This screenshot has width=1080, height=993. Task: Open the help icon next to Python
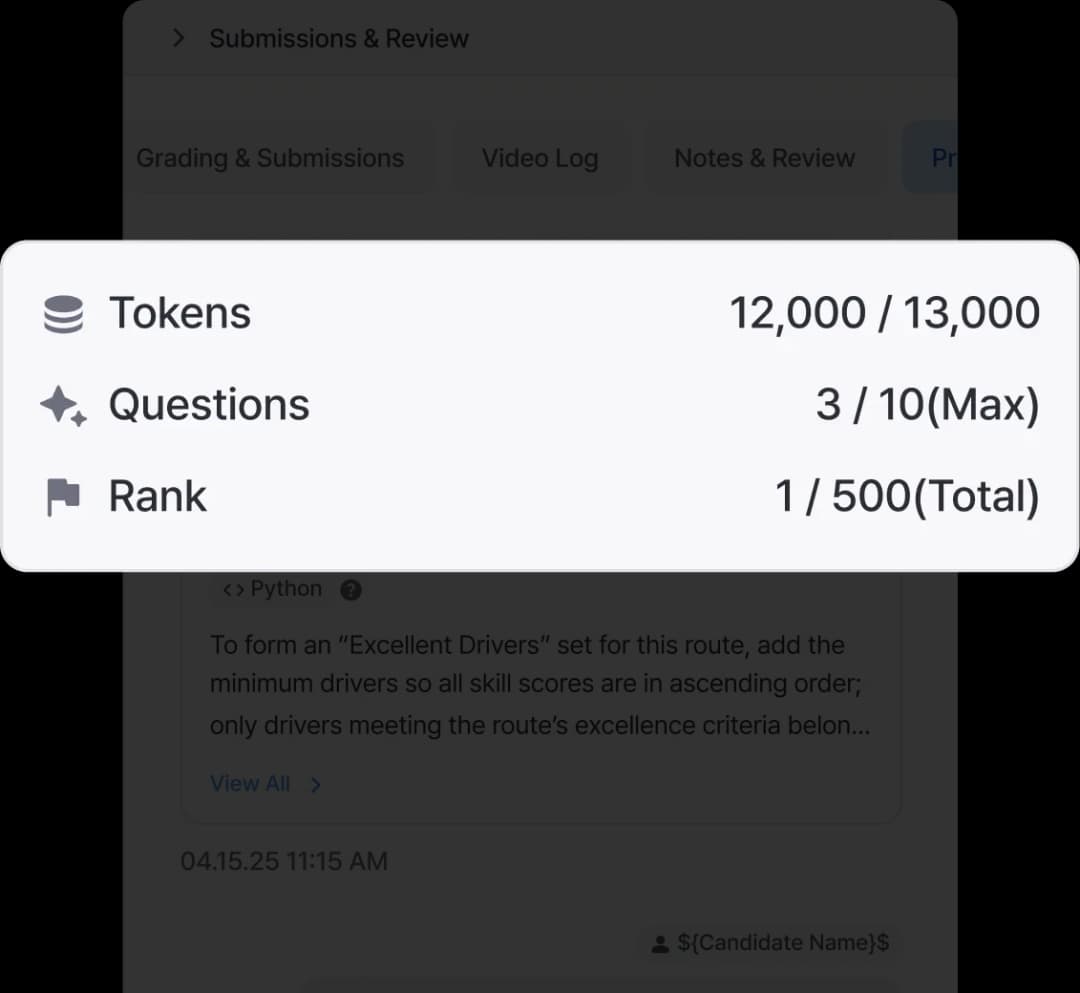pos(350,590)
